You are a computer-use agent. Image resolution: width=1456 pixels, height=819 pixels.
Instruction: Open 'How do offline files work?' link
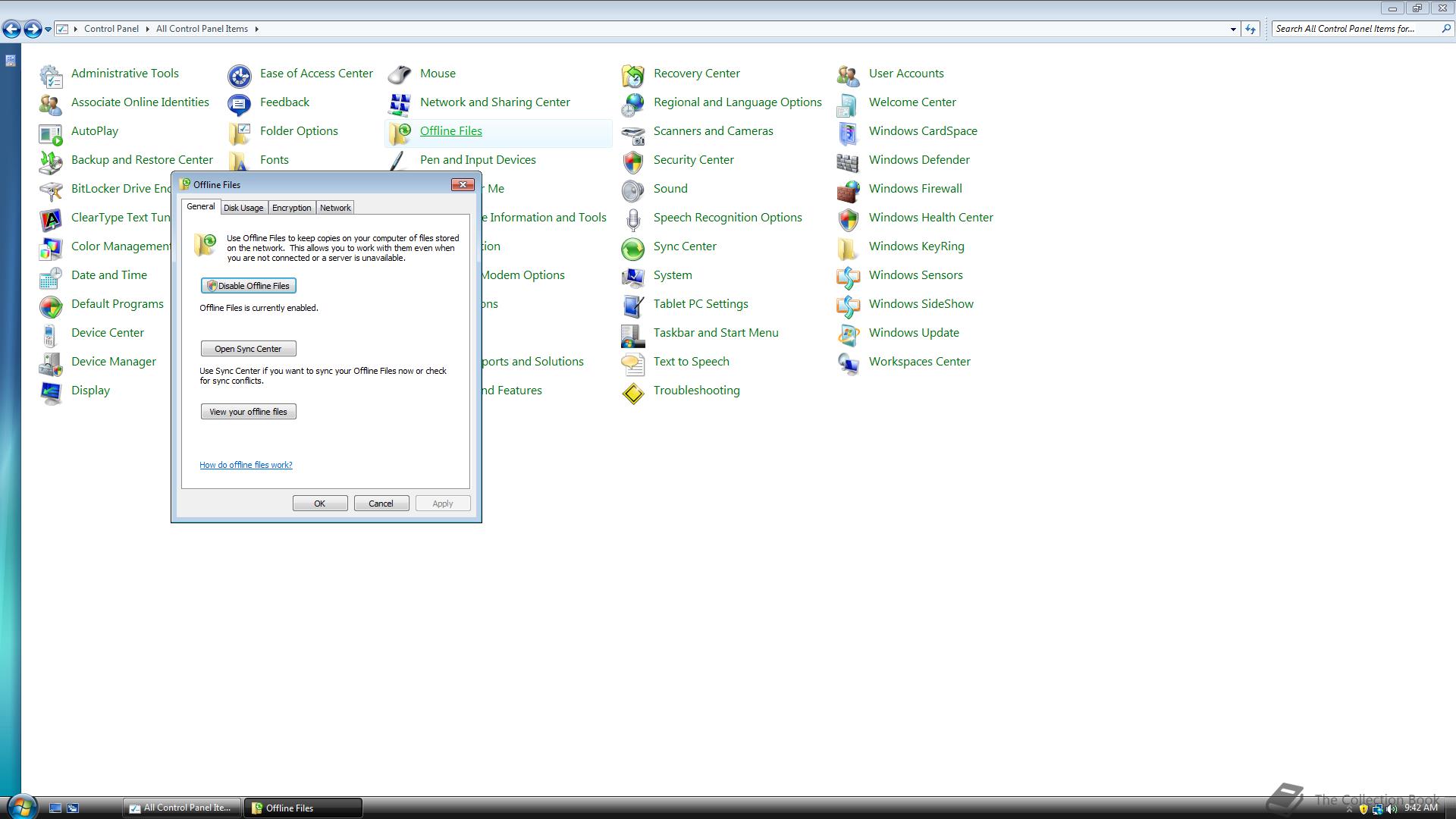pos(246,465)
